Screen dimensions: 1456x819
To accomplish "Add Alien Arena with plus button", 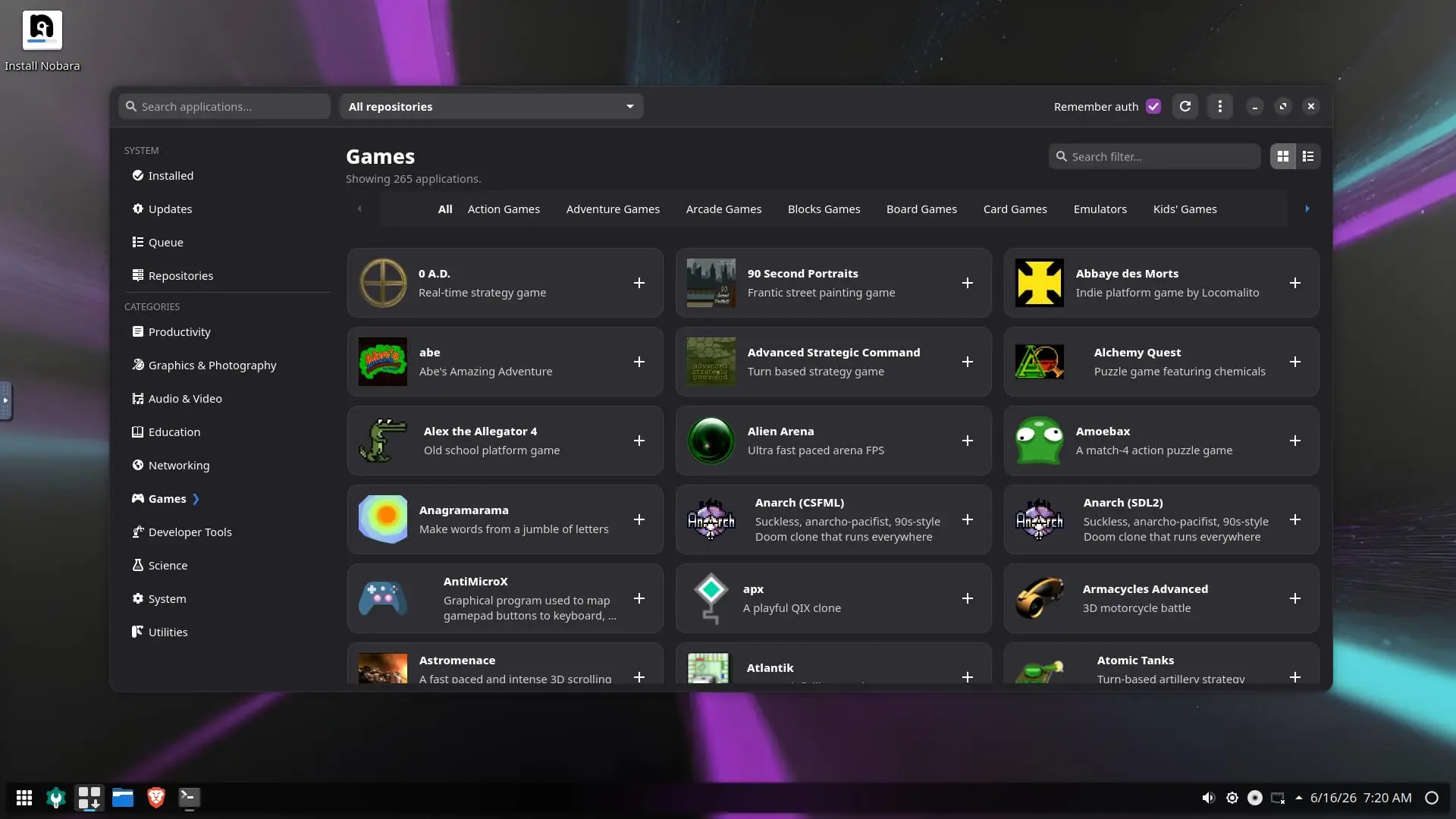I will click(968, 441).
